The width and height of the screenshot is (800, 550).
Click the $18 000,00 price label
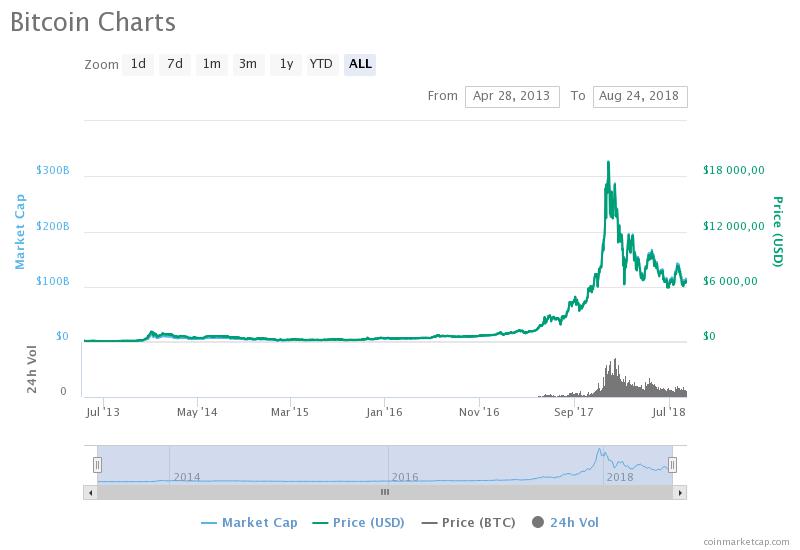(734, 170)
